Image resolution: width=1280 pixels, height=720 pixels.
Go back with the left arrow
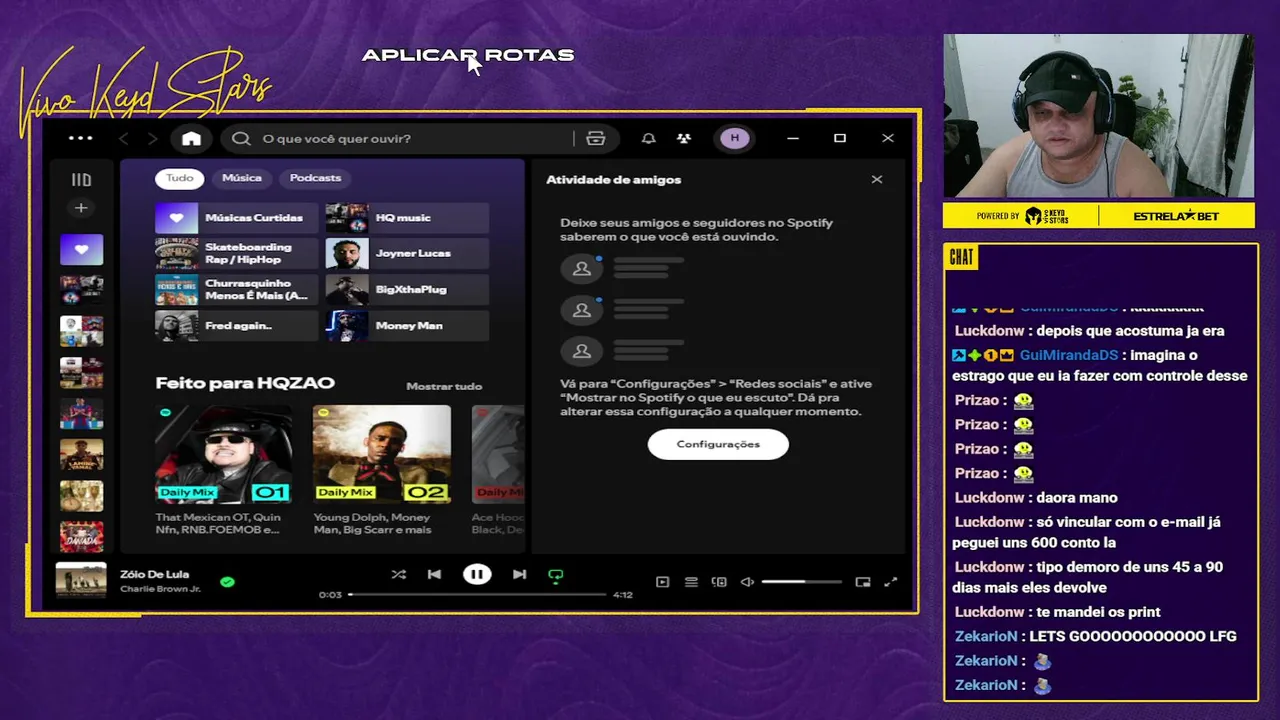tap(124, 138)
